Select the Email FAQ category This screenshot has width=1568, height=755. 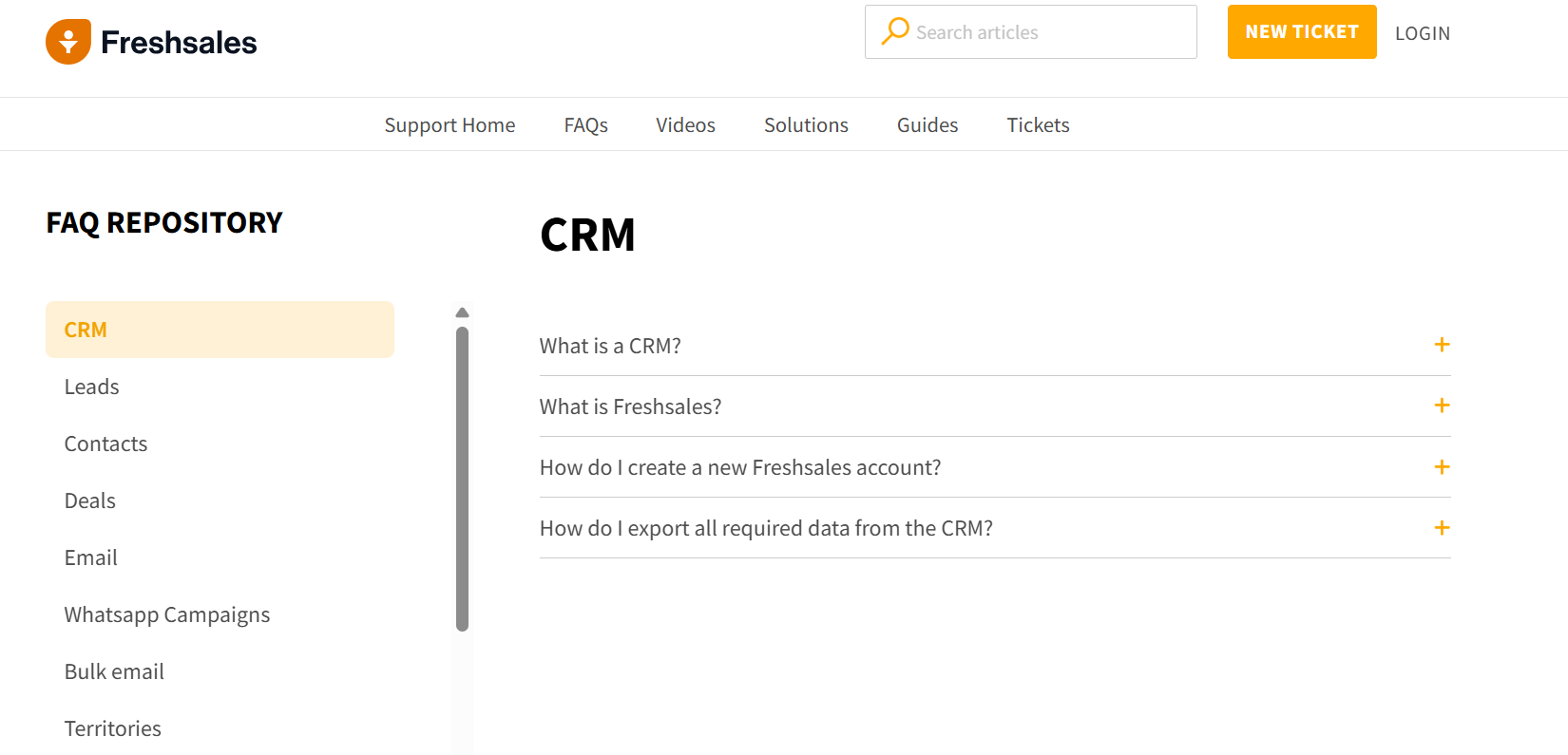(90, 557)
